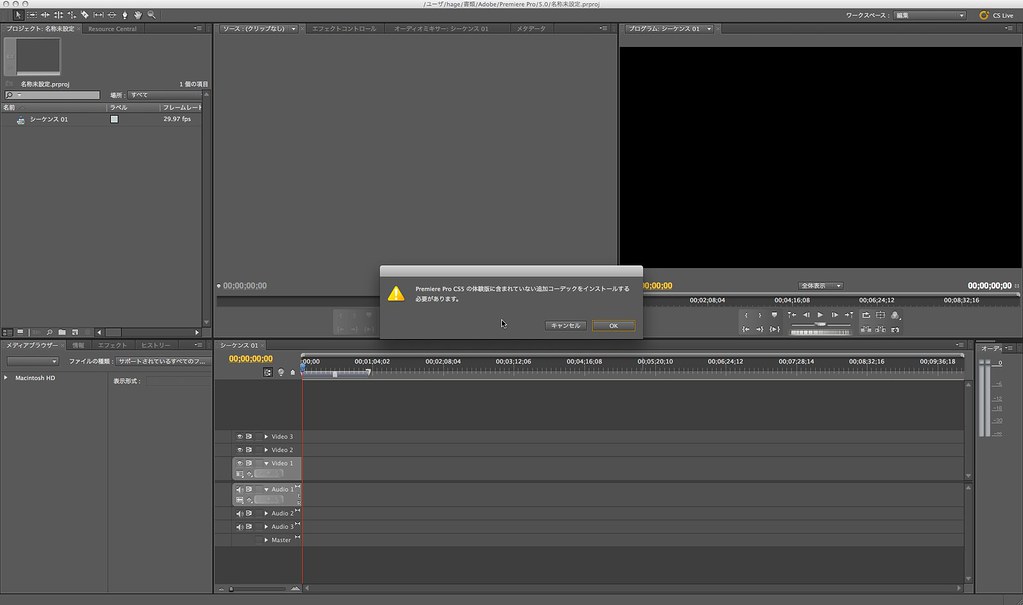Select the Hand tool

tap(137, 16)
